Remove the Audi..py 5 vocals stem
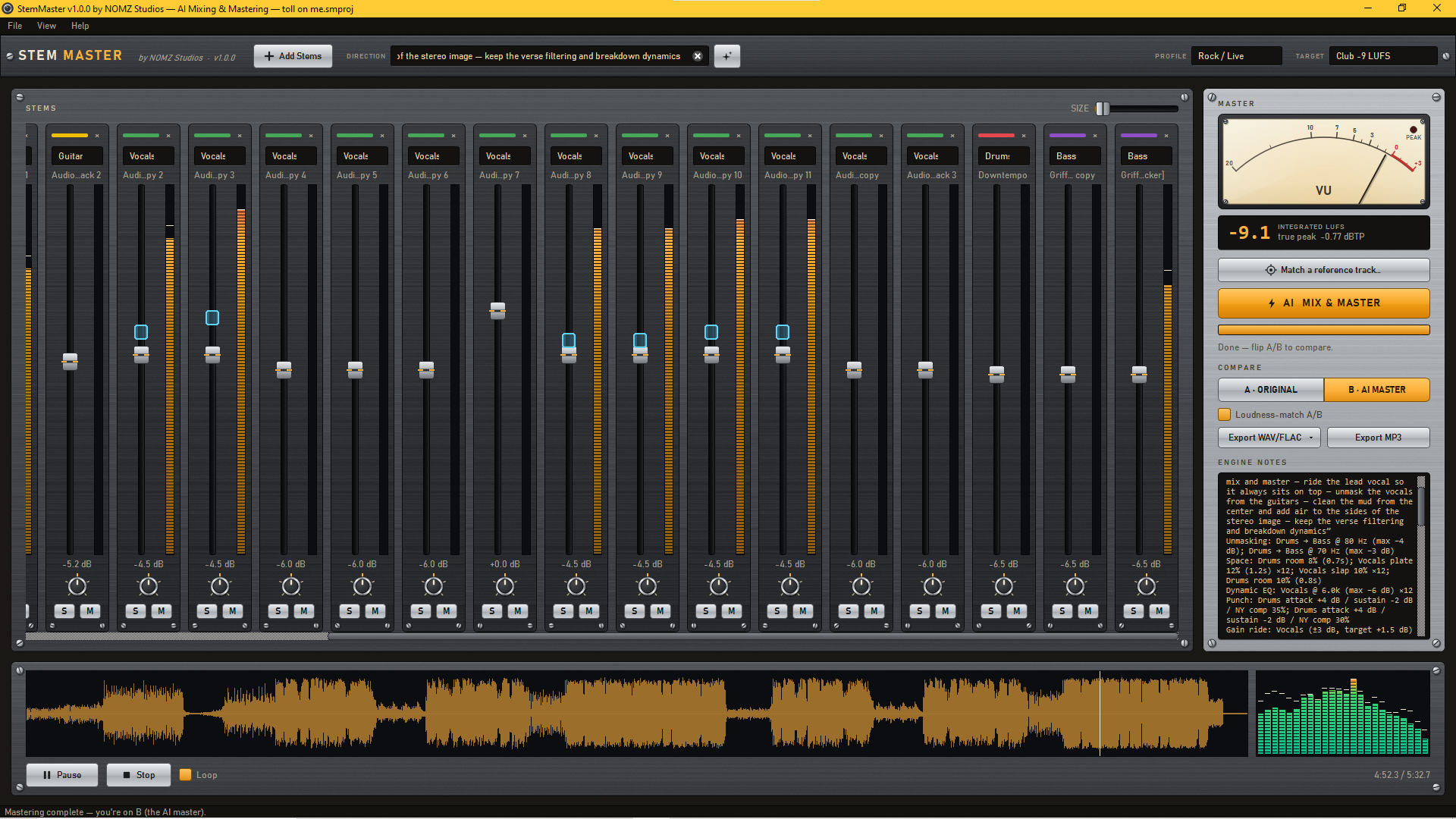The width and height of the screenshot is (1456, 819). coord(382,136)
